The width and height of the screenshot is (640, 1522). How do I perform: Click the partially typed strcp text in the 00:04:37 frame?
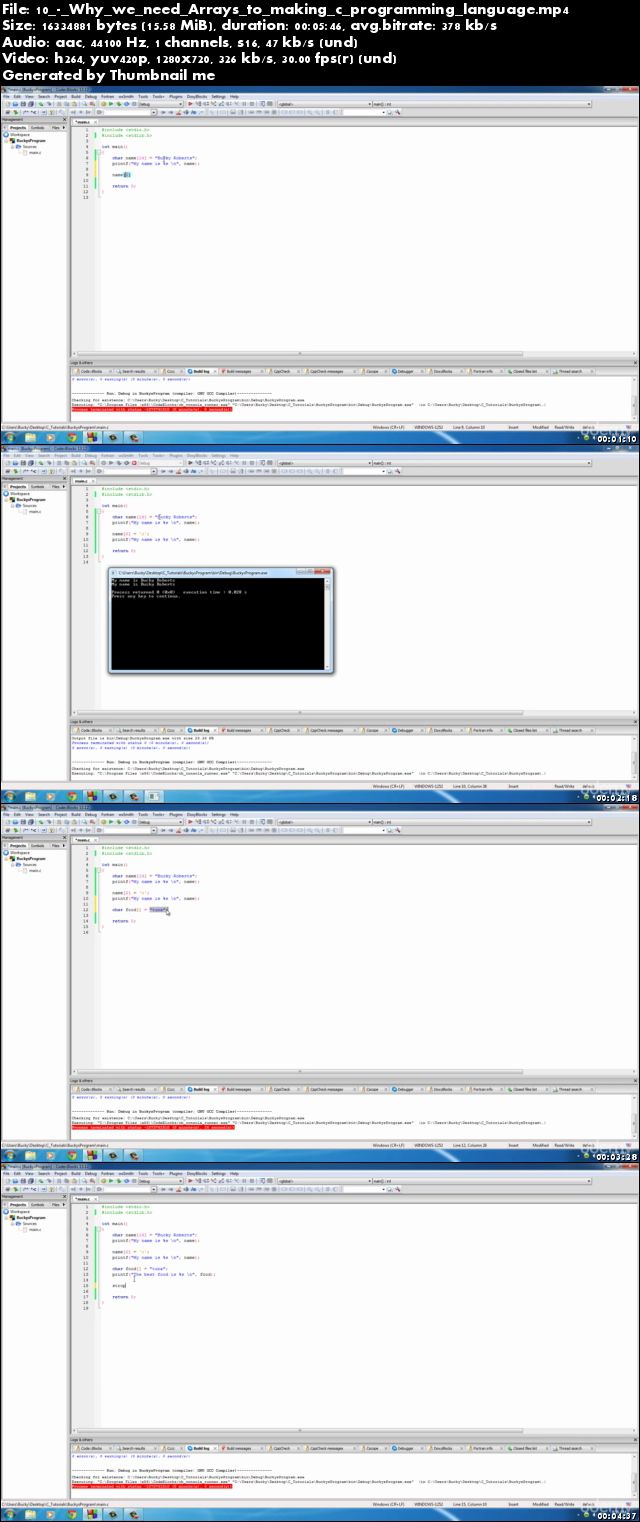tap(118, 1286)
